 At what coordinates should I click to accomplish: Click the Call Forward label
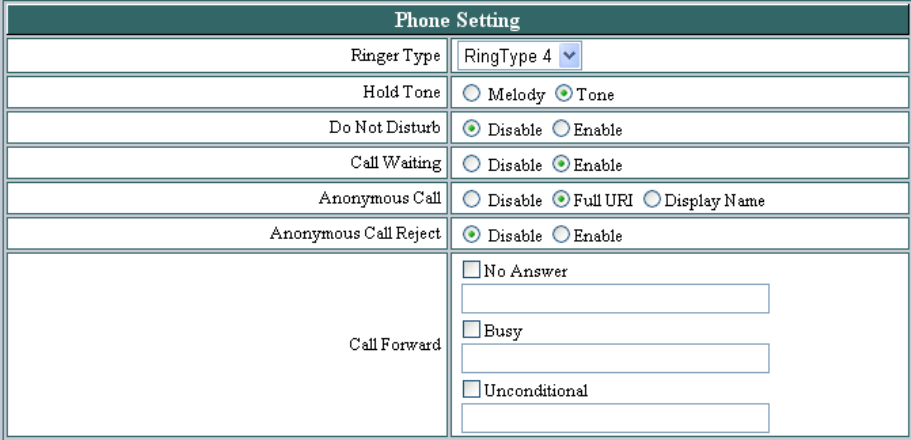[x=401, y=345]
